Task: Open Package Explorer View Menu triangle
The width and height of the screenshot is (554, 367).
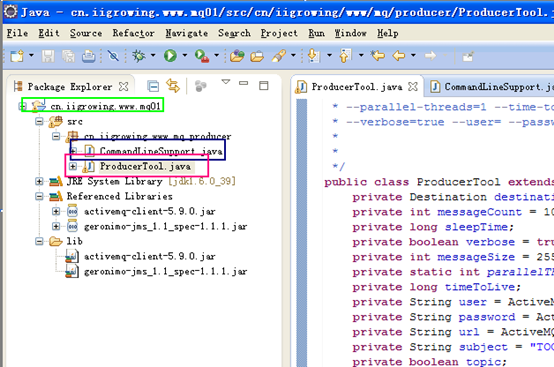Action: click(x=226, y=82)
